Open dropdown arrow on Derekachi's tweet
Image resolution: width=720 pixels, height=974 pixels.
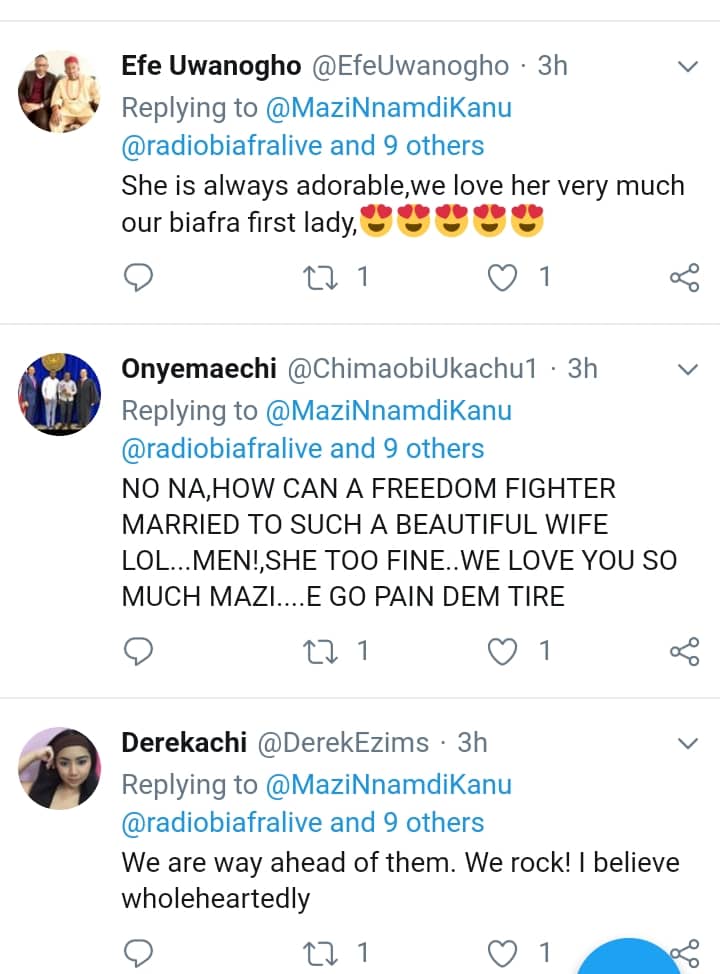688,744
